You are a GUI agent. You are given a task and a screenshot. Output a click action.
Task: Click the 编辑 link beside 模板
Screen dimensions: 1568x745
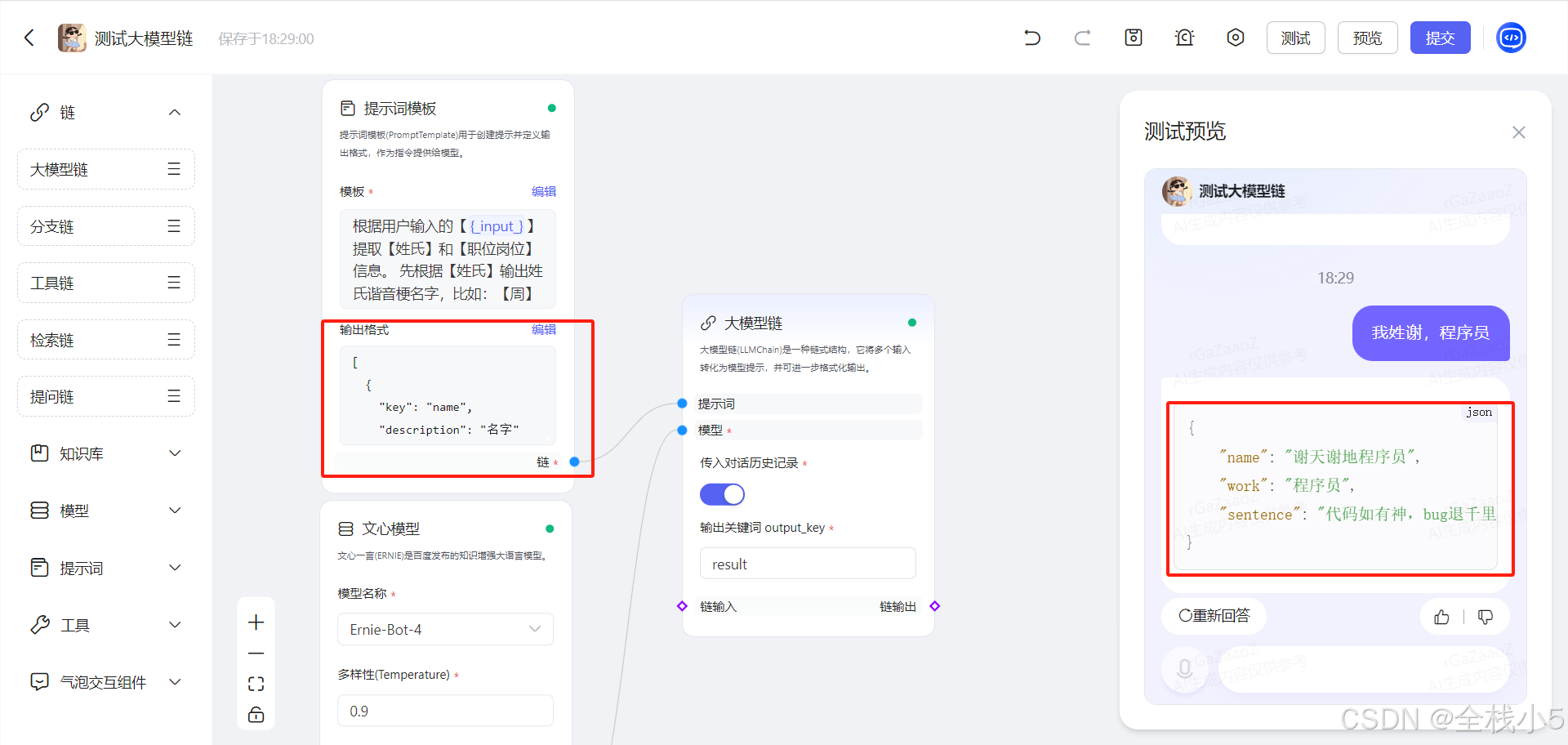click(544, 191)
